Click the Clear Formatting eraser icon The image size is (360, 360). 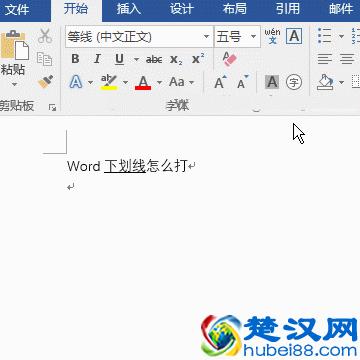click(x=229, y=59)
